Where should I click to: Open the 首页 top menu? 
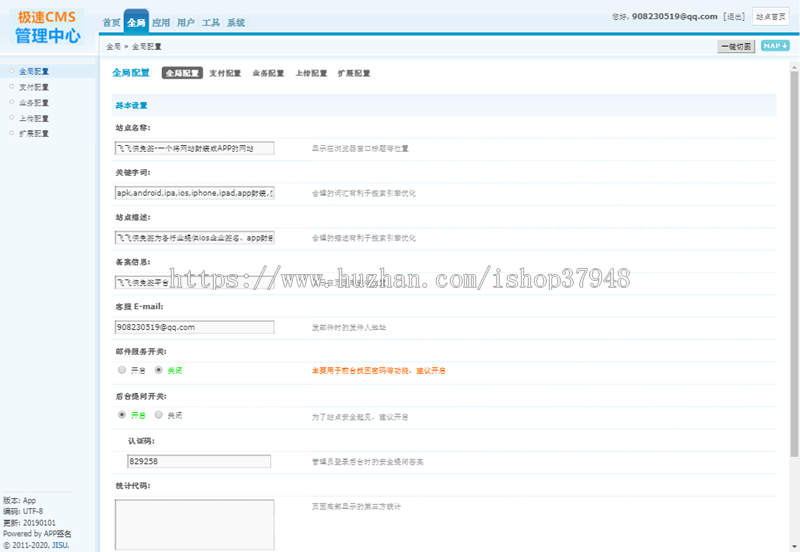[111, 22]
